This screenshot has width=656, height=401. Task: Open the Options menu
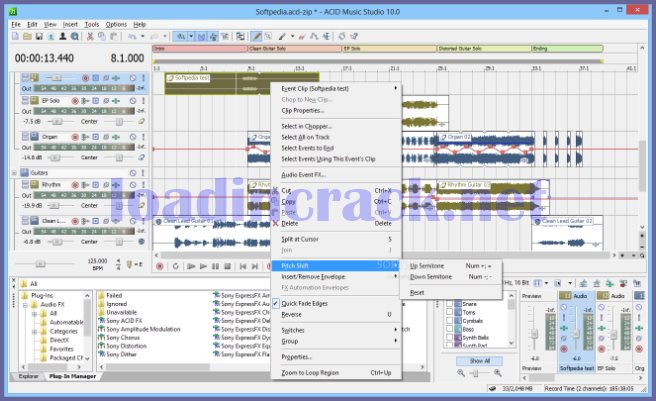[116, 25]
